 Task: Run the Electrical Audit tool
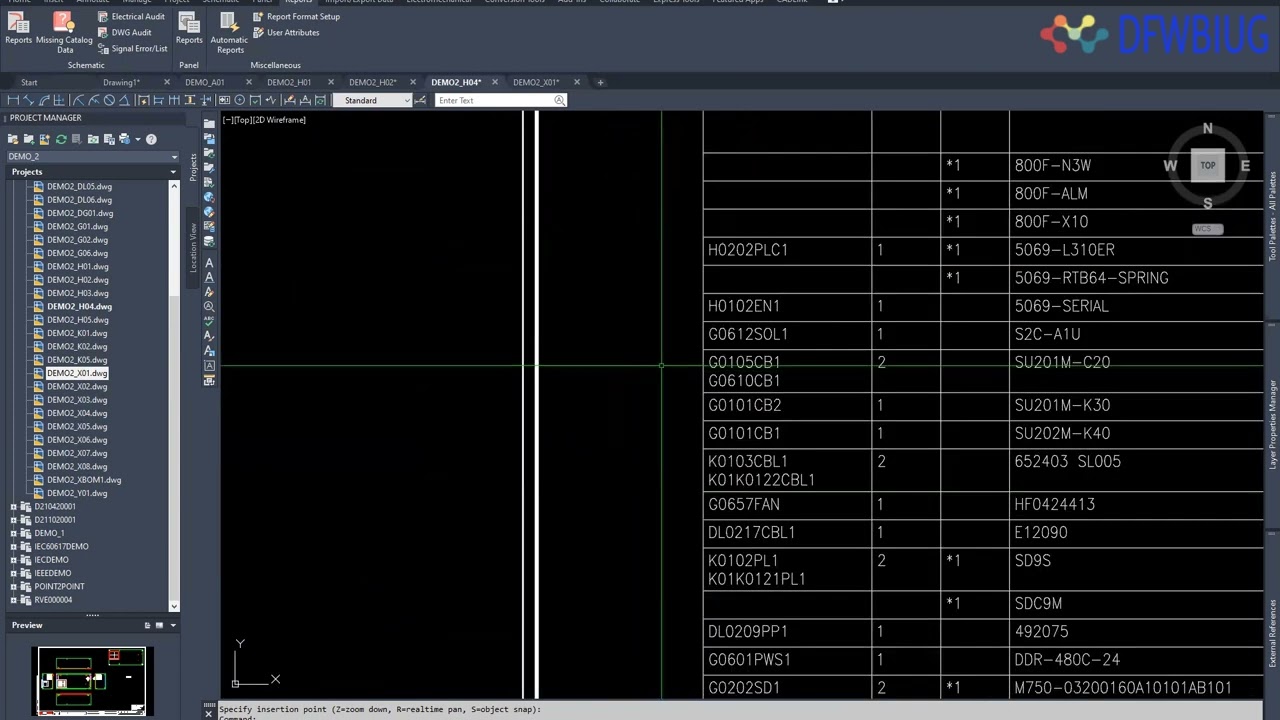pos(131,17)
